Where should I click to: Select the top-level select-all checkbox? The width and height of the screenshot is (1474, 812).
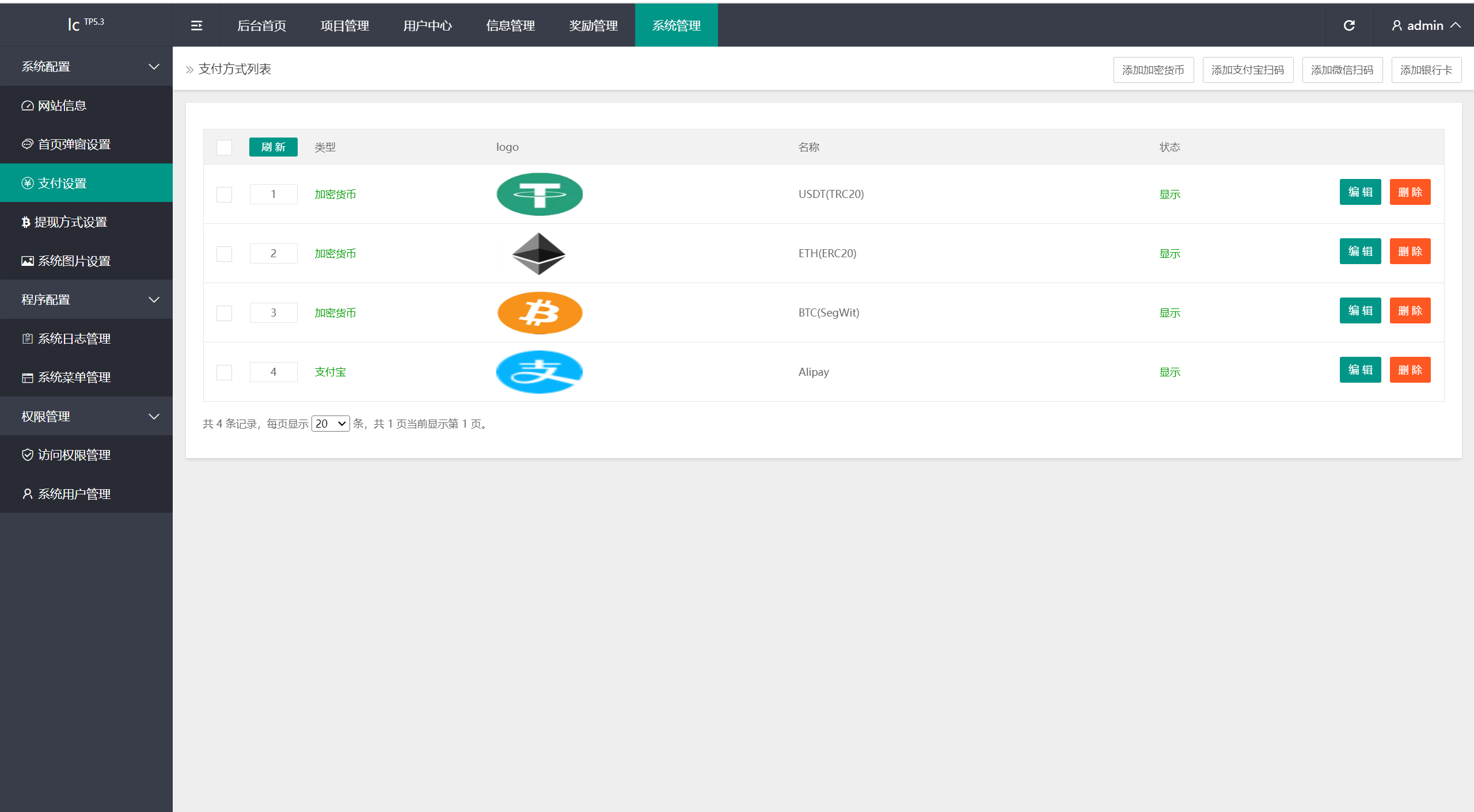tap(223, 146)
